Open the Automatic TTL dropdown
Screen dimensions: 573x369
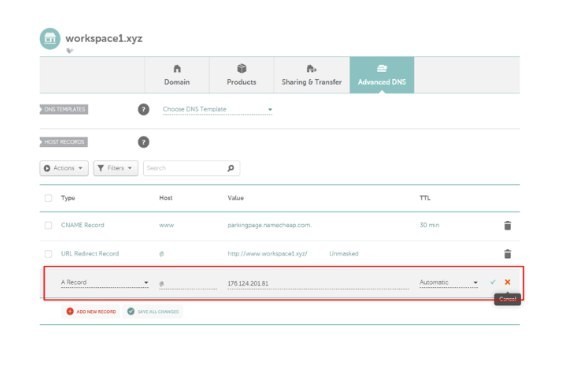tap(449, 282)
